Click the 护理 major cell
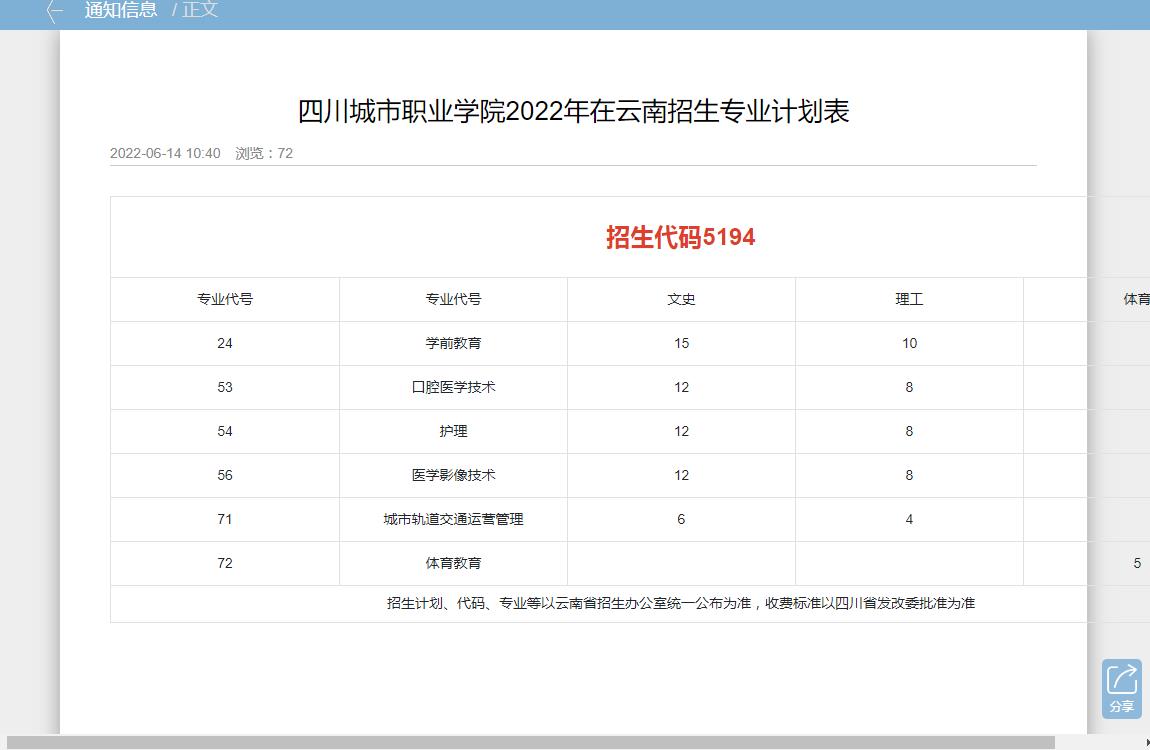The height and width of the screenshot is (750, 1150). click(453, 431)
